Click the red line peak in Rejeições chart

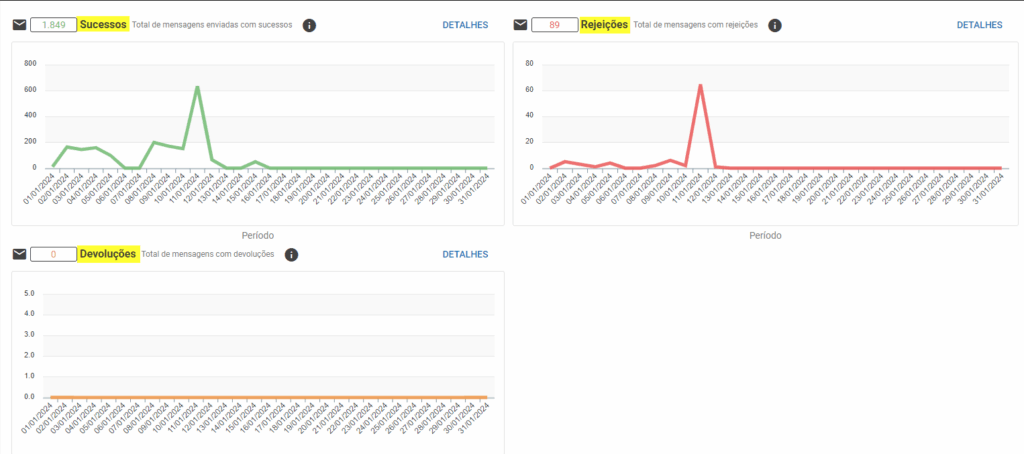(700, 85)
